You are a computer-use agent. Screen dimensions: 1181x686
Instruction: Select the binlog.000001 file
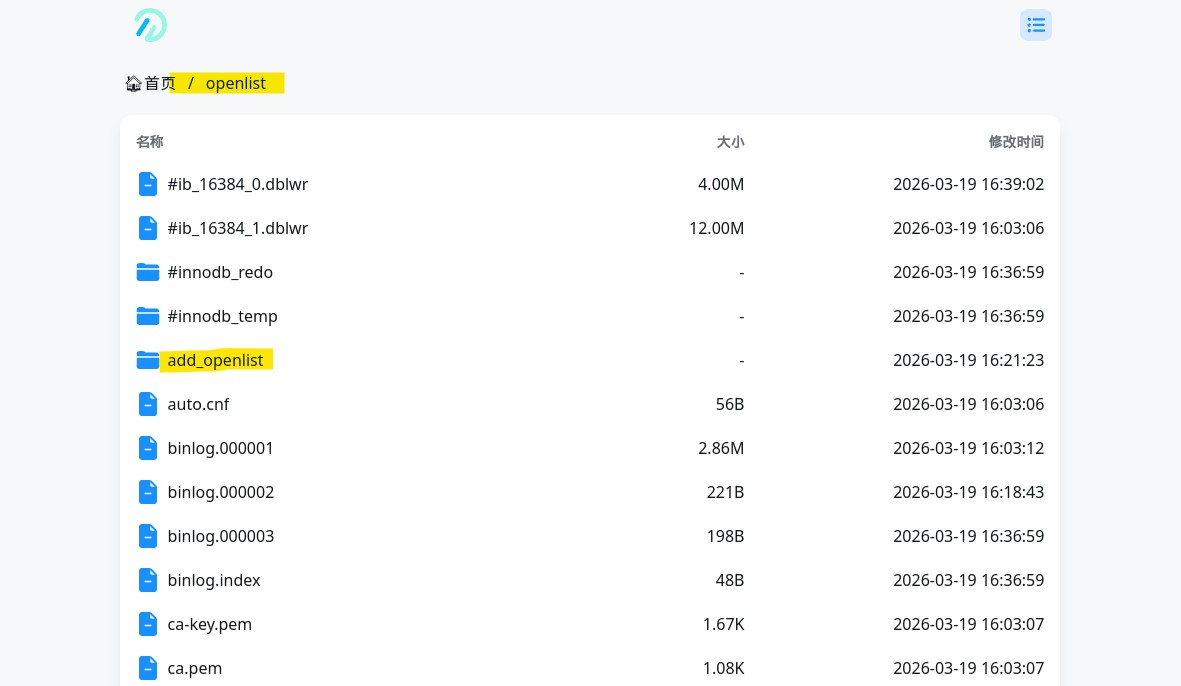tap(221, 448)
